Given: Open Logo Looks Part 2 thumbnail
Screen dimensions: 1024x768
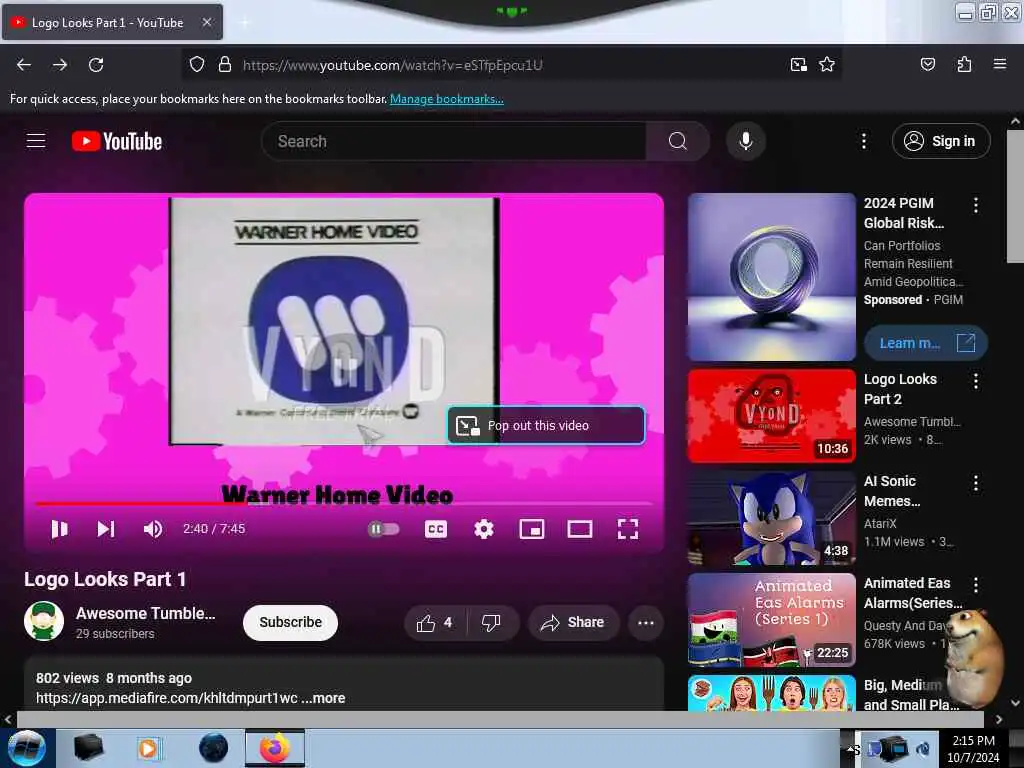Looking at the screenshot, I should [771, 415].
